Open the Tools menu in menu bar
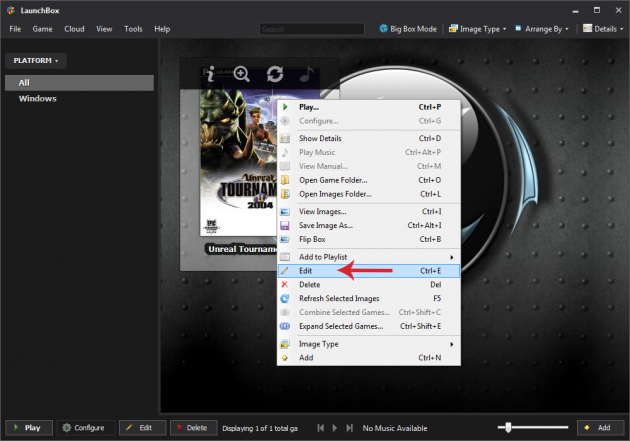Viewport: 630px width, 441px height. (133, 29)
